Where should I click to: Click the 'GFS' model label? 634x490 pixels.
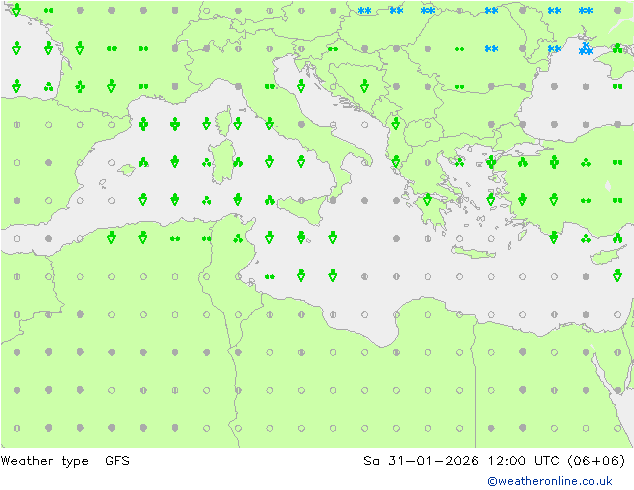[x=117, y=461]
